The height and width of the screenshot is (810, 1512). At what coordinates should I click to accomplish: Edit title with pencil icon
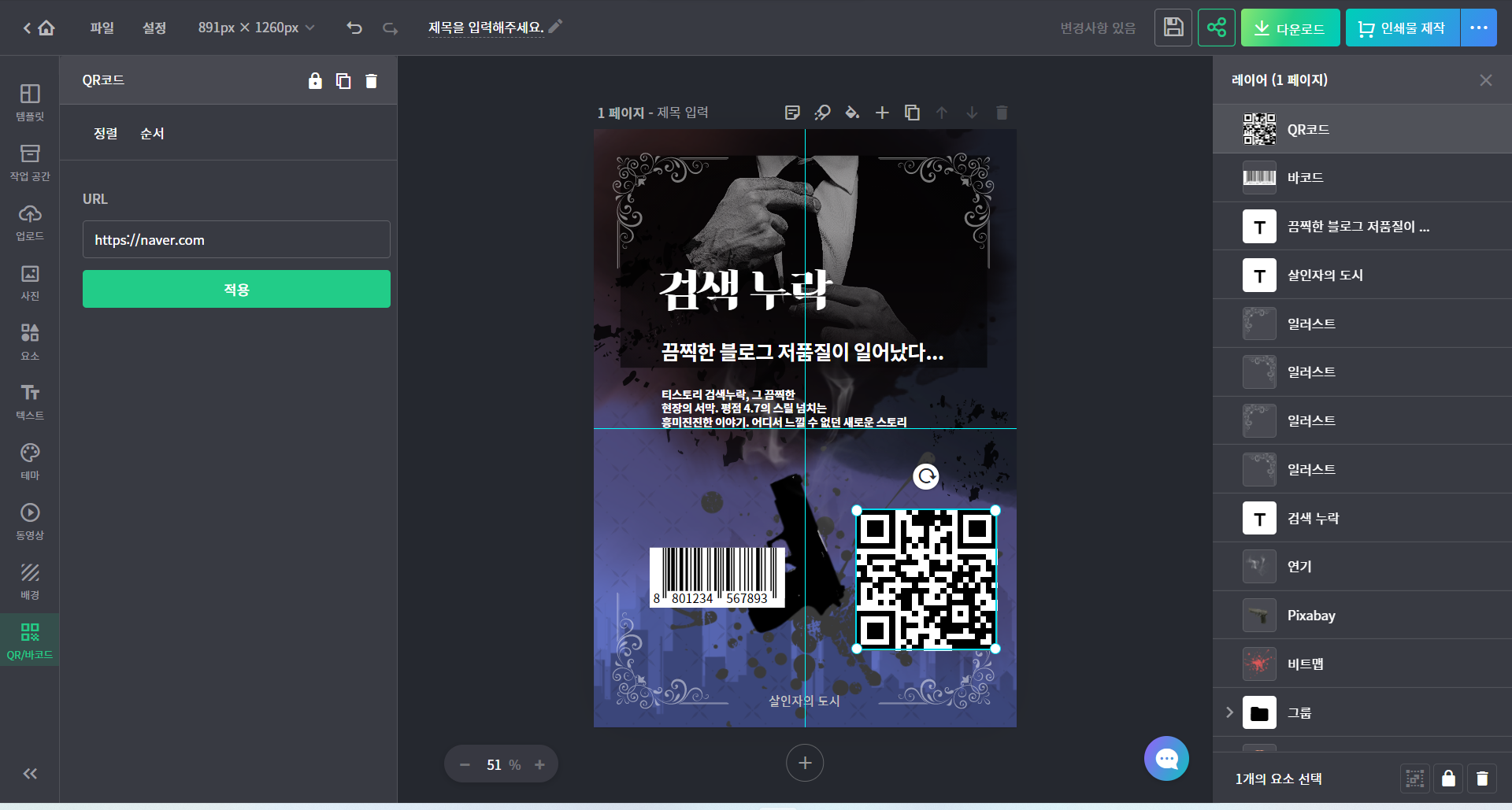coord(556,27)
